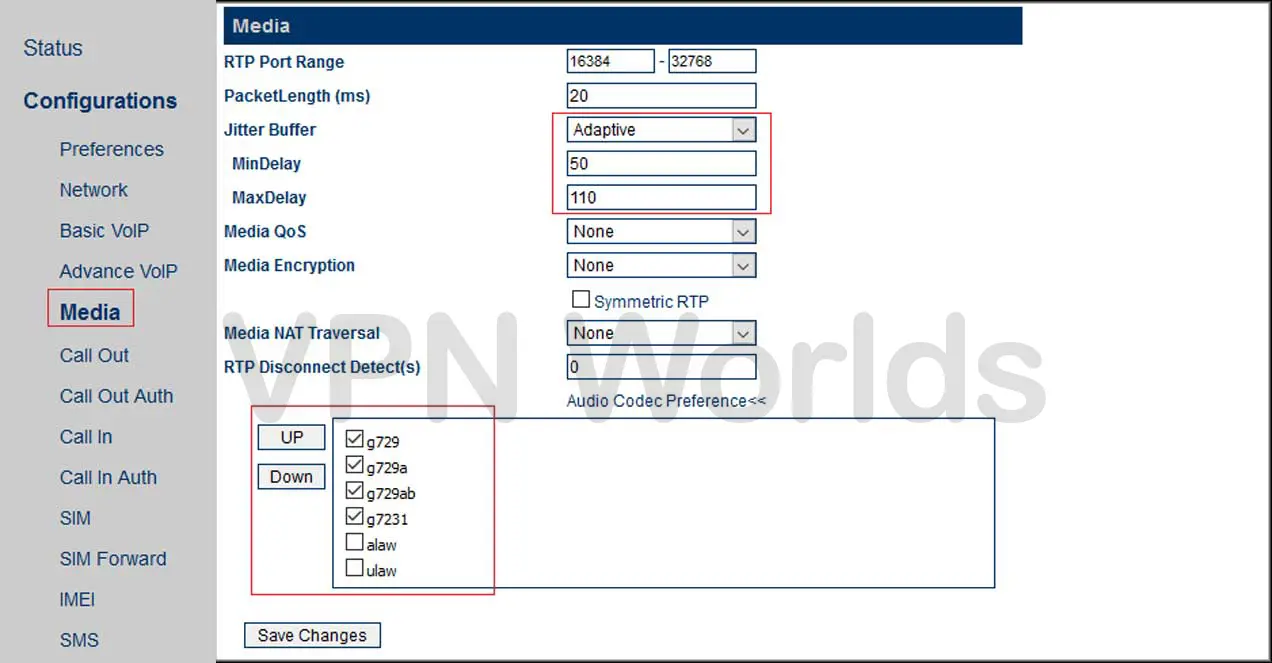Click the Save Changes button
Viewport: 1272px width, 663px height.
(312, 635)
